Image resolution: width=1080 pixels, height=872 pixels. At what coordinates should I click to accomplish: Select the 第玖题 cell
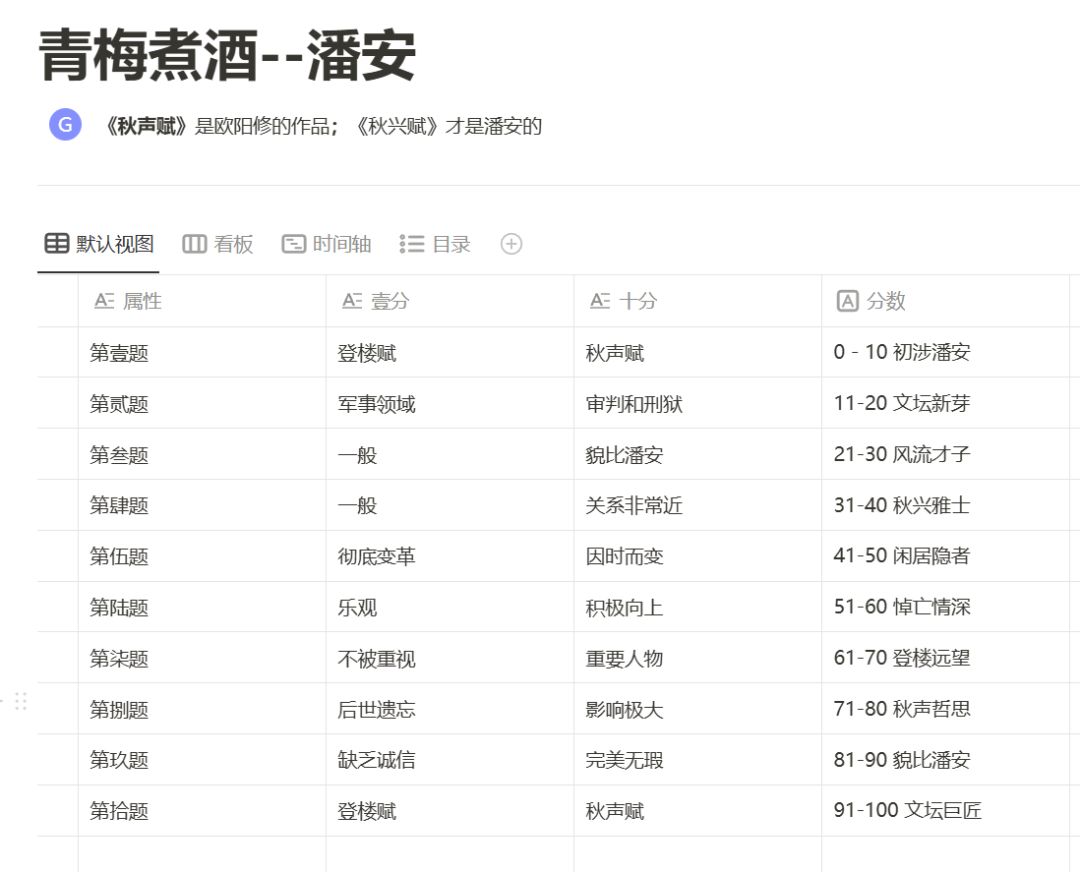(x=202, y=760)
